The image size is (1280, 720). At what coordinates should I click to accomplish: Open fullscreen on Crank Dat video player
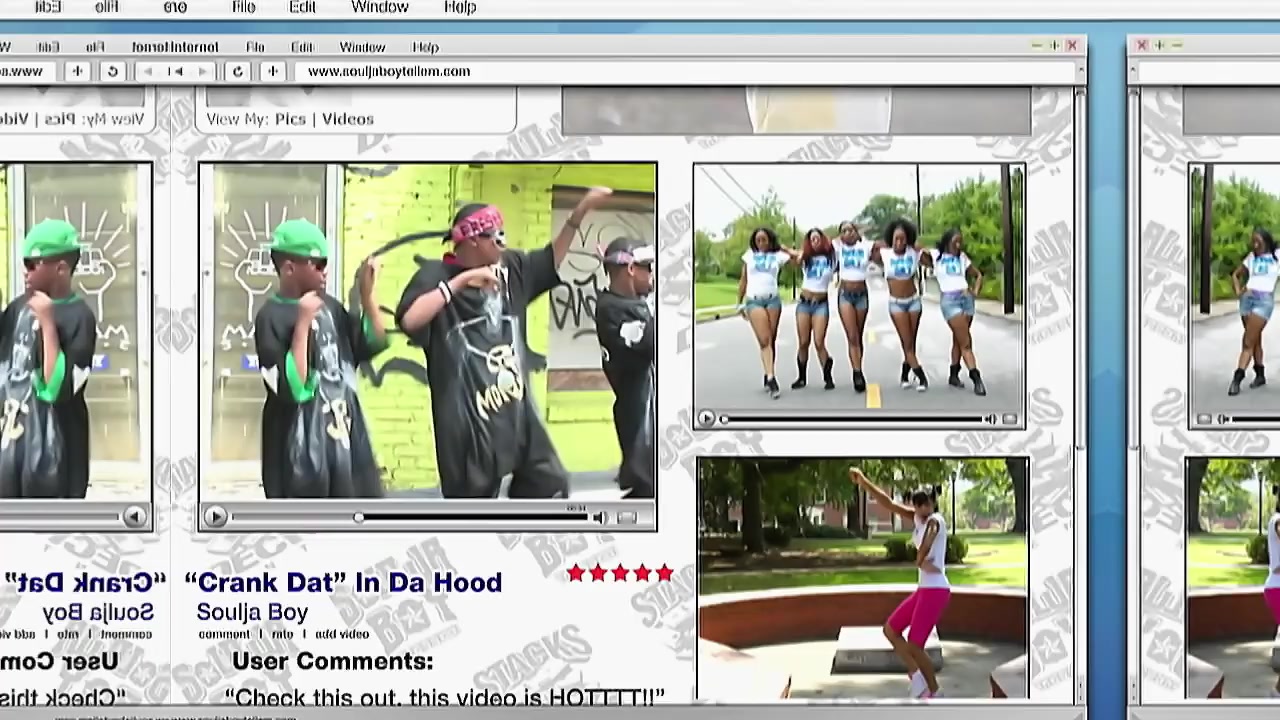(627, 517)
